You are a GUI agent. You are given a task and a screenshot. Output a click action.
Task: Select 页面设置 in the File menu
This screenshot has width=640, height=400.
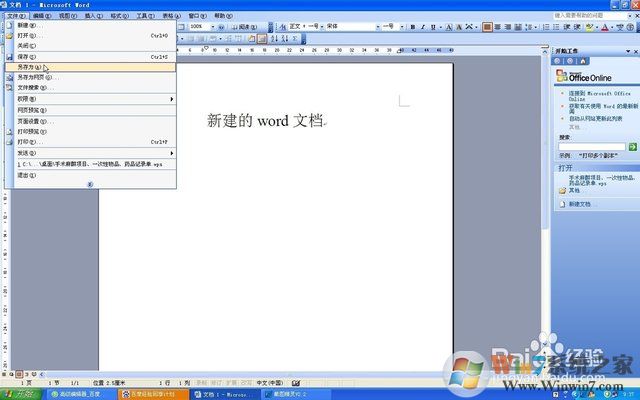click(32, 121)
